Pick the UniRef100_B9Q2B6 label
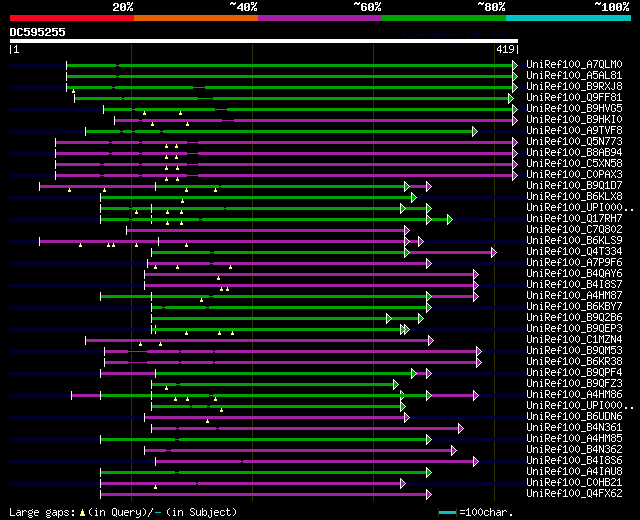 (574, 318)
